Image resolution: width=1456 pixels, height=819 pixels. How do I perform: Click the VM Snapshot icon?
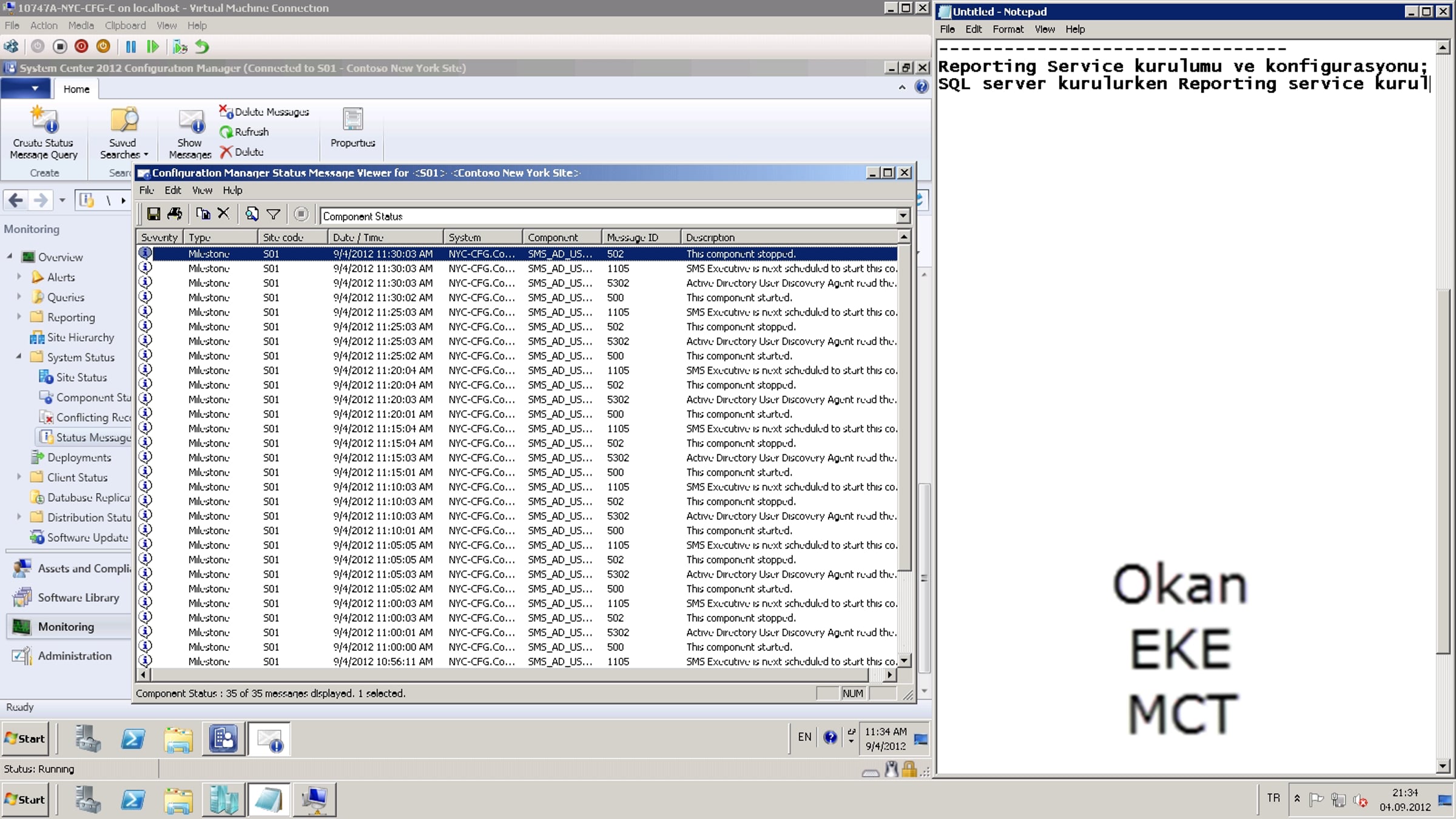coord(180,47)
